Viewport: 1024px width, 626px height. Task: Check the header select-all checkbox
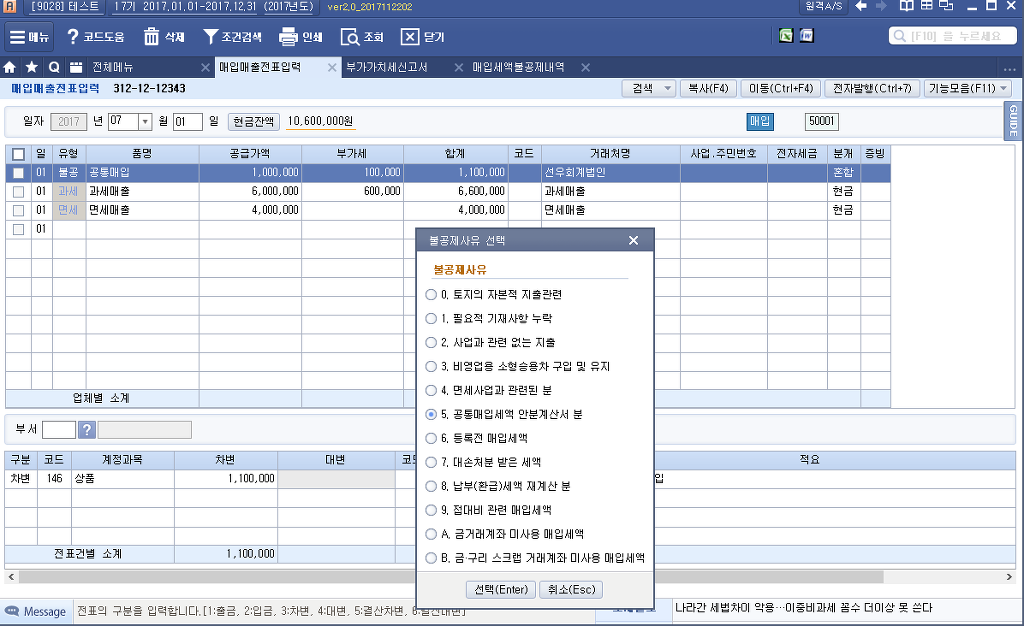tap(18, 154)
